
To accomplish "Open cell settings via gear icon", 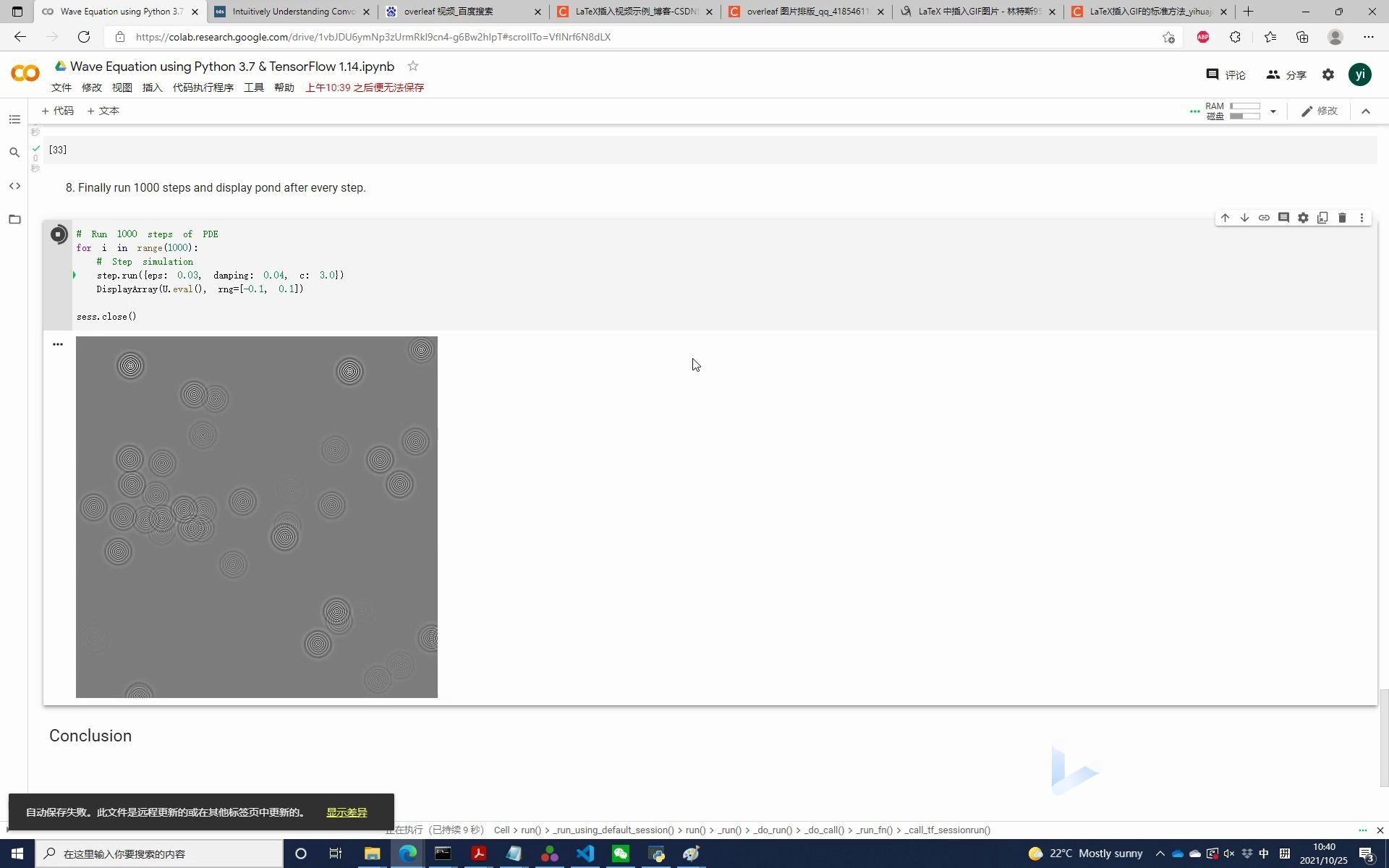I will coord(1303,217).
